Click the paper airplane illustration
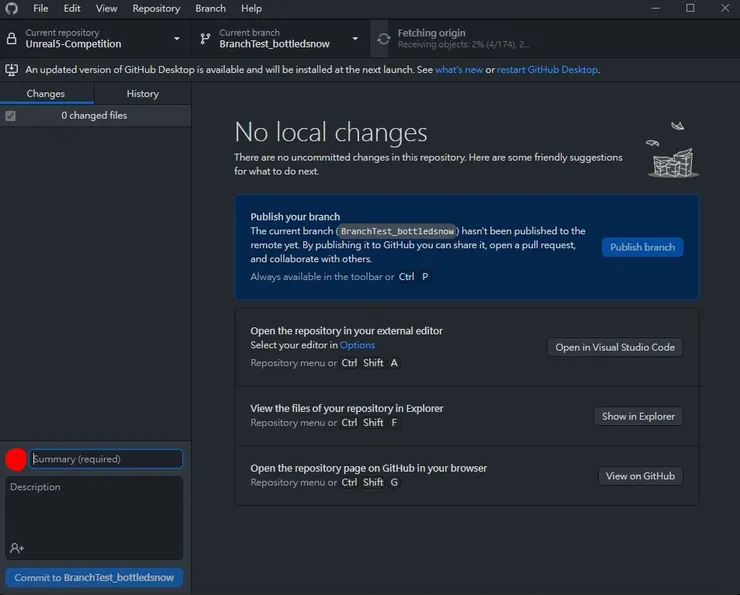740x595 pixels. [678, 126]
